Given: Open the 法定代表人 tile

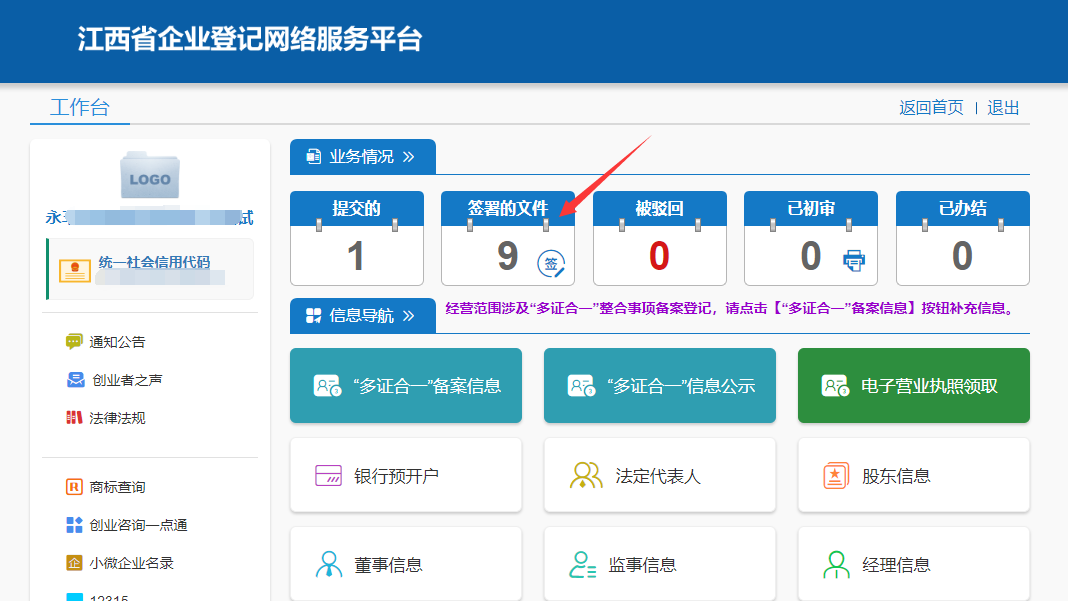Looking at the screenshot, I should tap(659, 475).
